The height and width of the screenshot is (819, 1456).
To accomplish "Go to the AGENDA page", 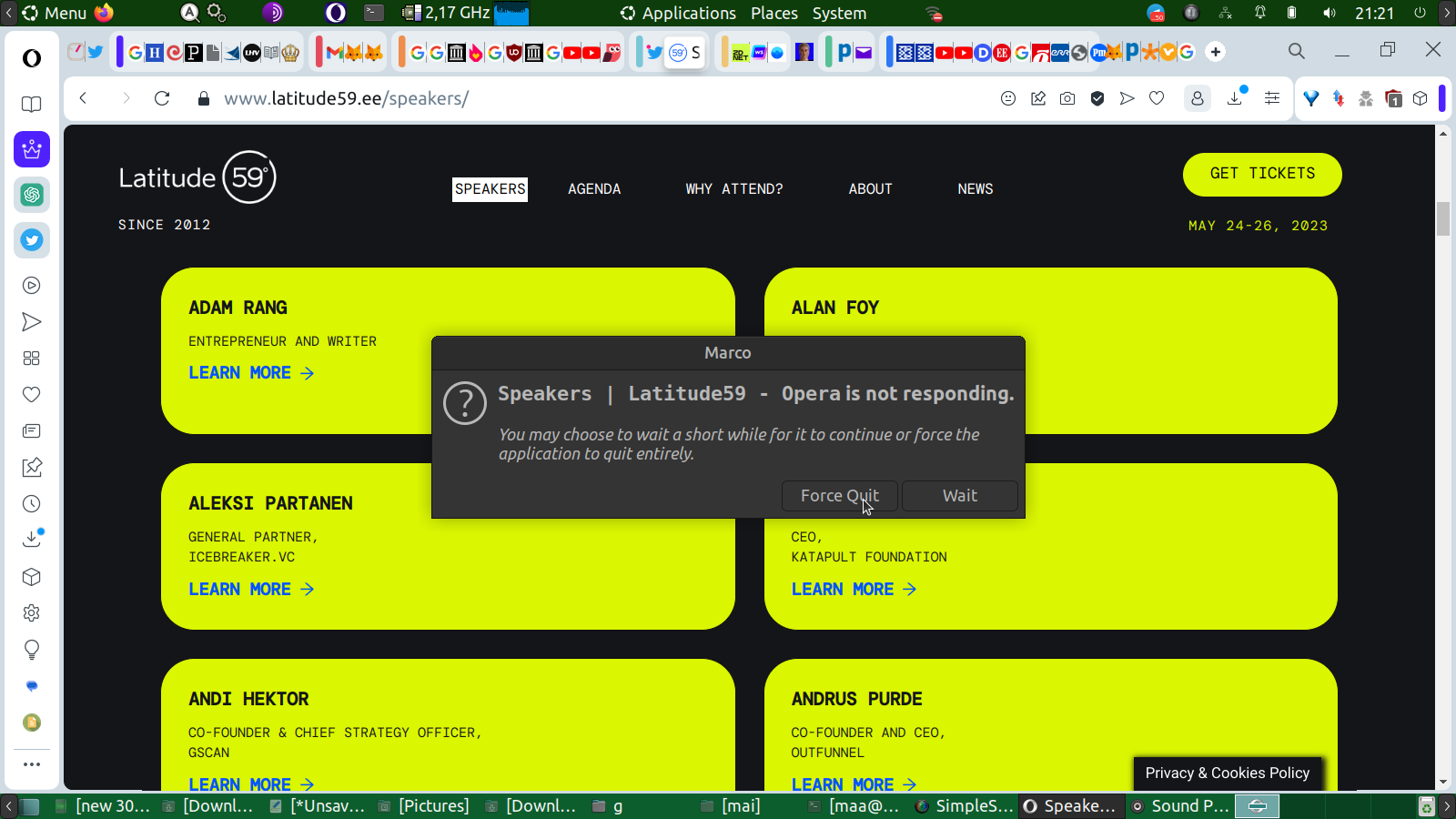I will [x=594, y=189].
